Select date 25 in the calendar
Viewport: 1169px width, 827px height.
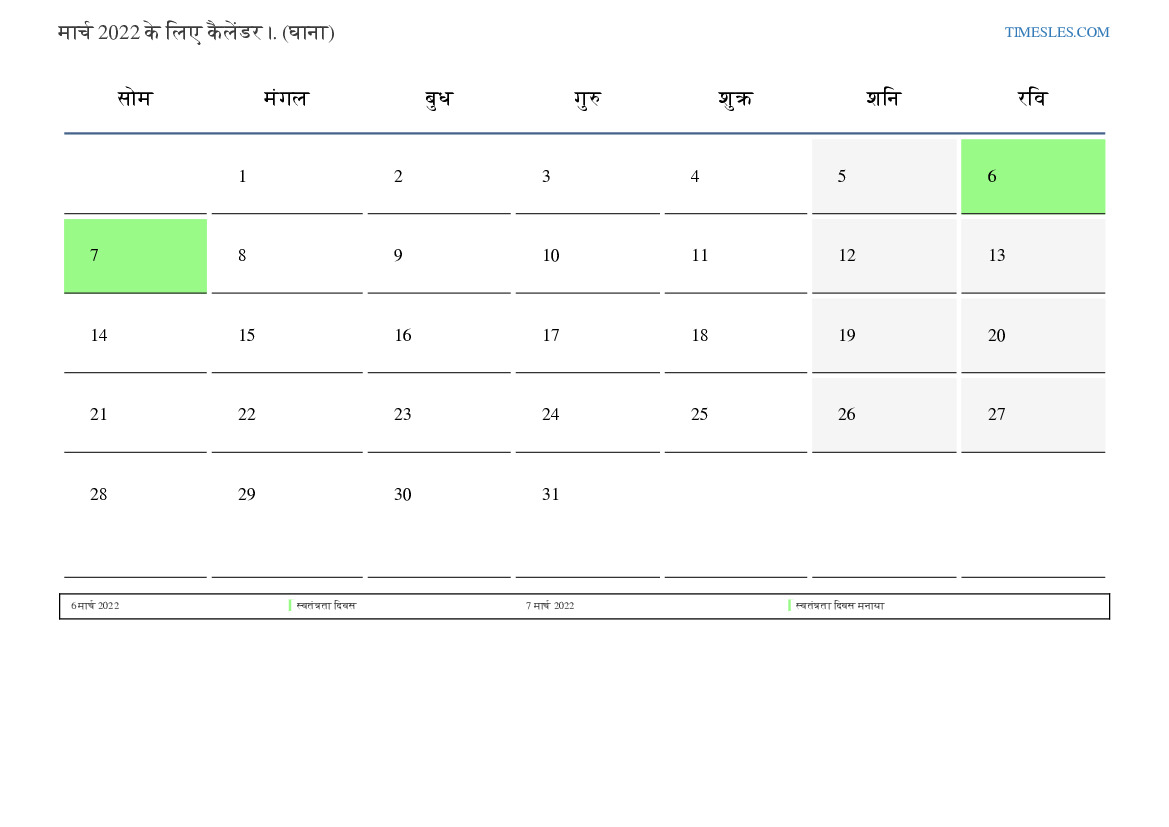pos(736,415)
